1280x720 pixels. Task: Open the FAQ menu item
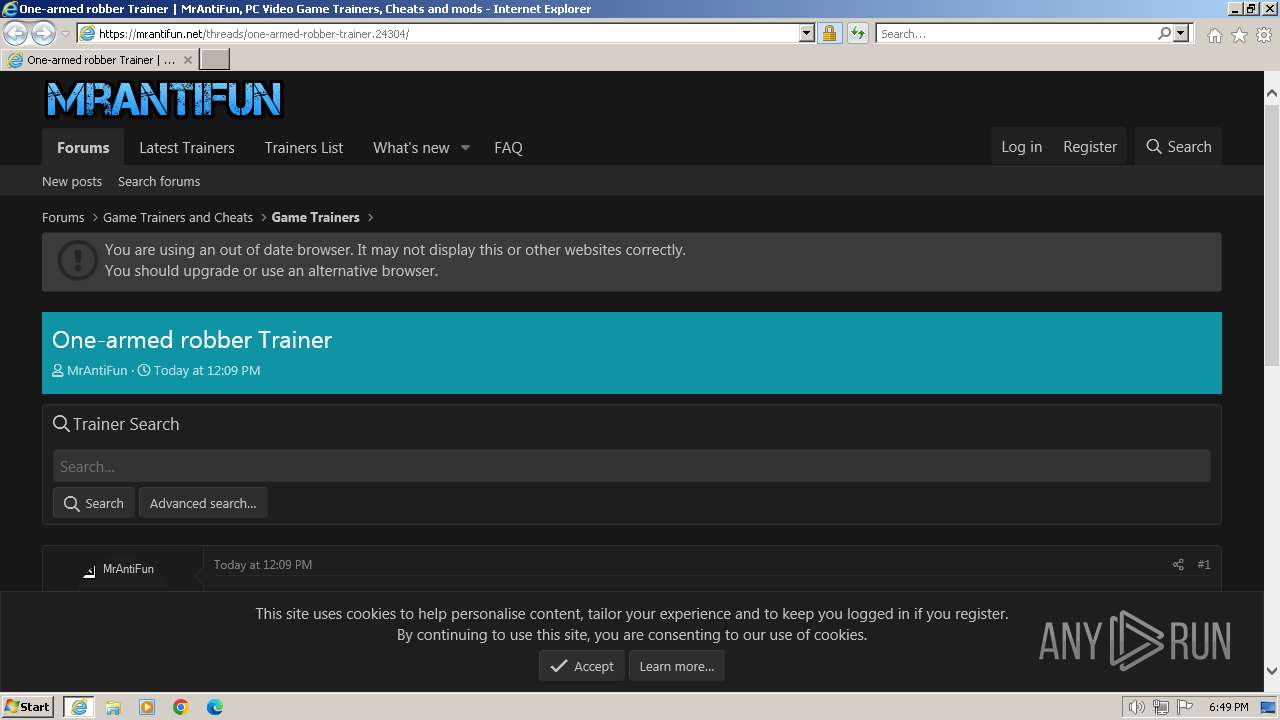[508, 147]
